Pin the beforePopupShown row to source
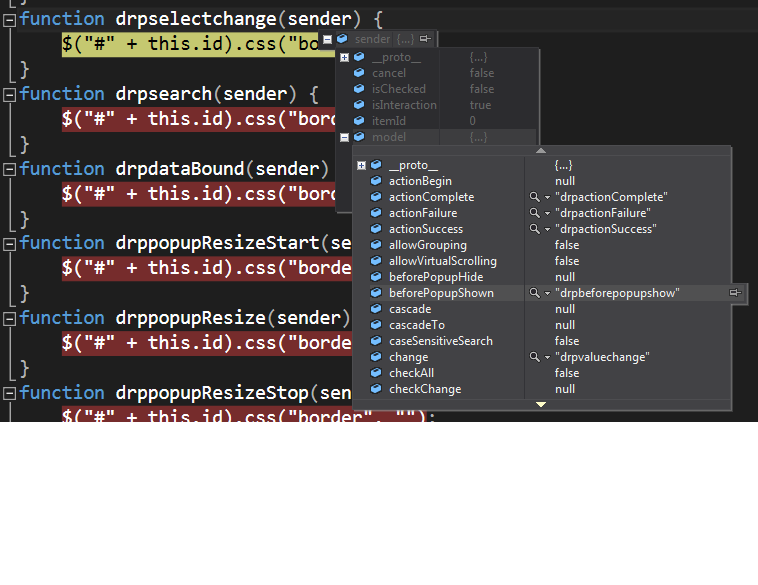 [735, 292]
